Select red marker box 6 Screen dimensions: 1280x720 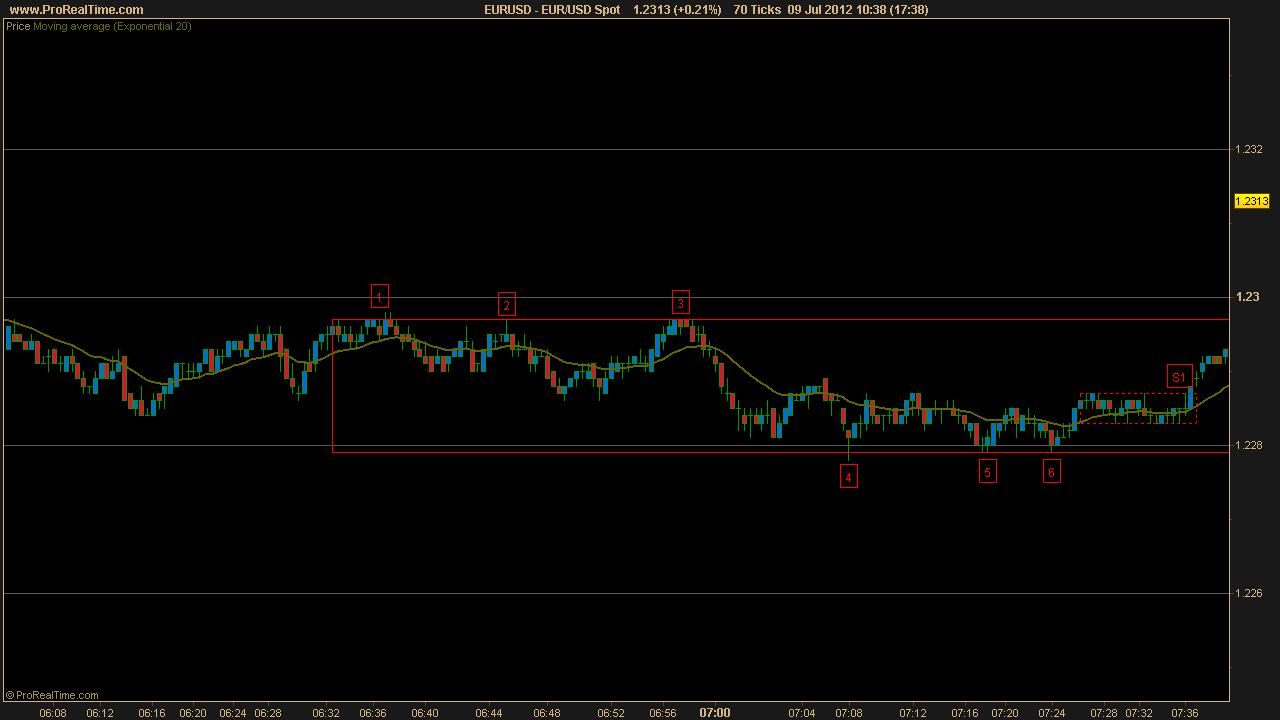(1052, 472)
